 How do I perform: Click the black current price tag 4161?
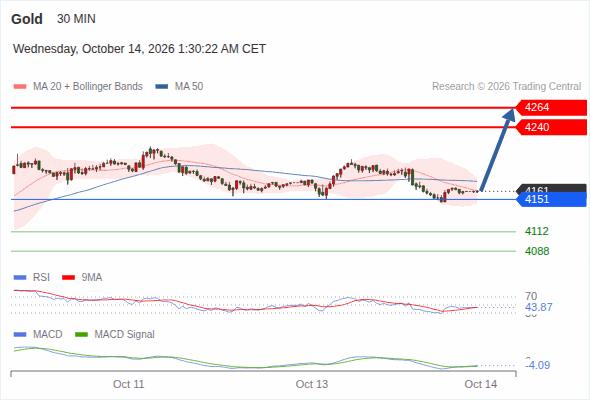(x=551, y=189)
